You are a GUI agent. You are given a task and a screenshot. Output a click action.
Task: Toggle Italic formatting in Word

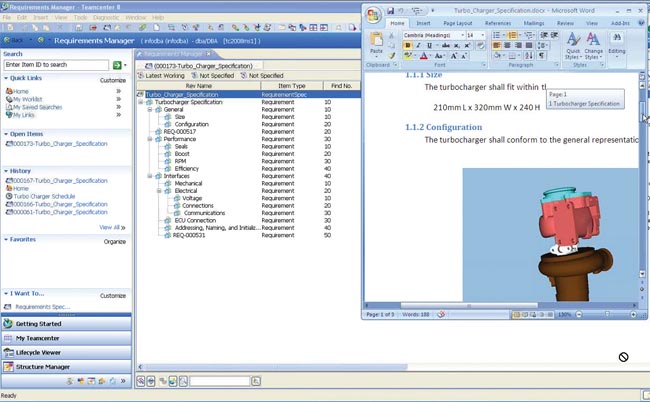coord(418,46)
